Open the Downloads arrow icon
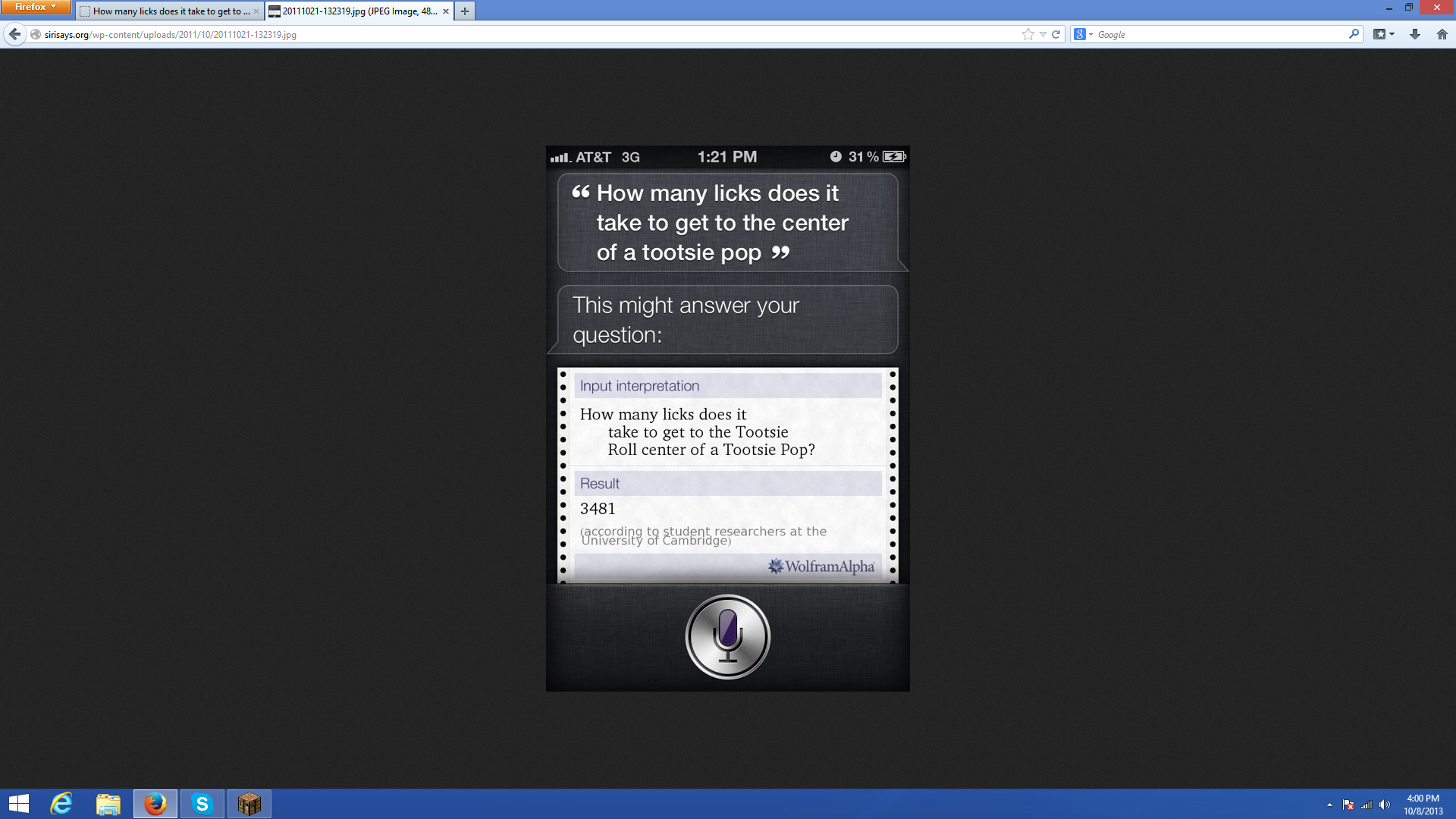Image resolution: width=1456 pixels, height=819 pixels. pos(1415,34)
